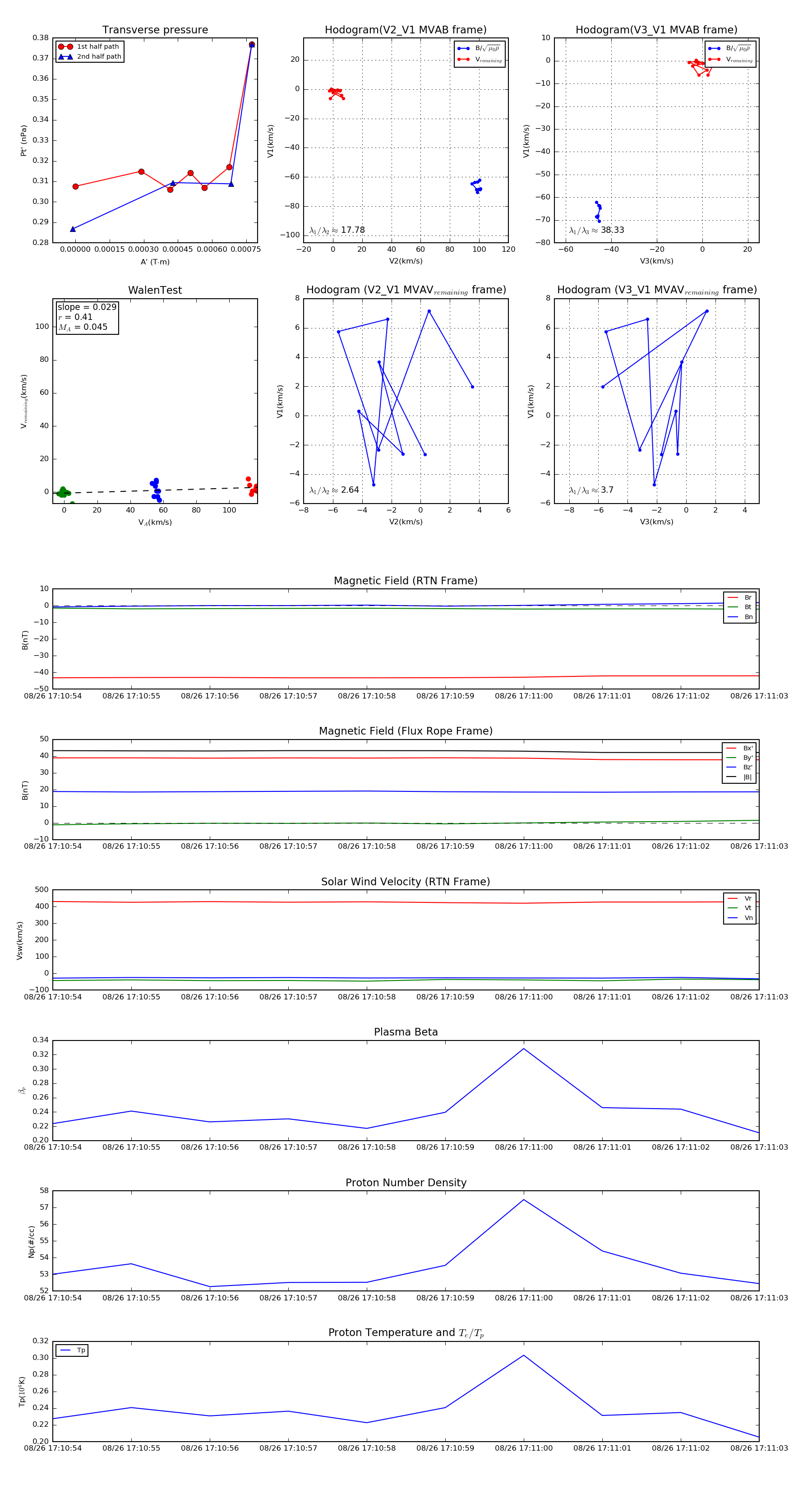Click the Bx' legend entry
Viewport: 812px width, 1489px height.
click(739, 748)
